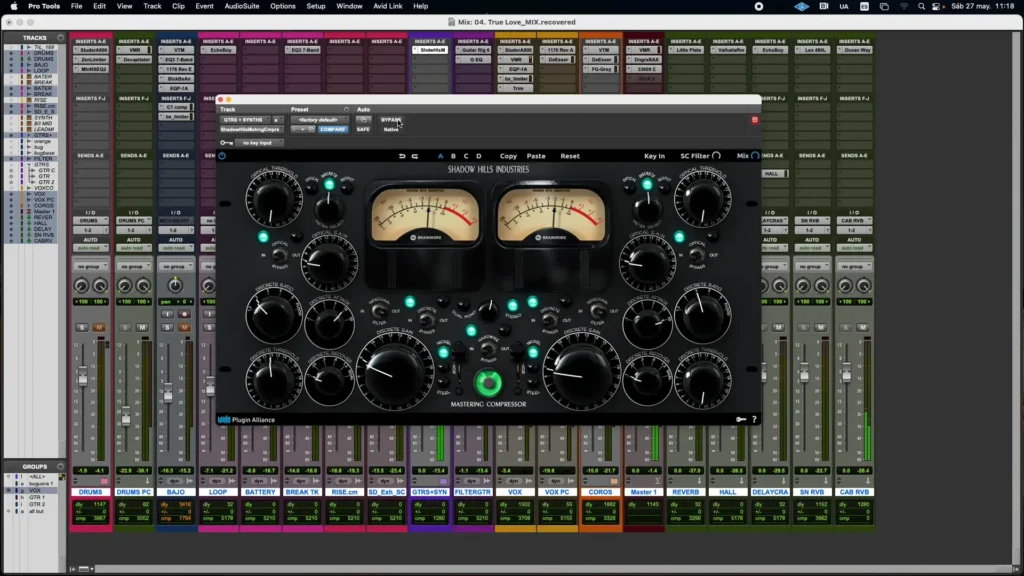Open the DRUMS PC no group selector
This screenshot has height=576, width=1024.
[x=133, y=266]
